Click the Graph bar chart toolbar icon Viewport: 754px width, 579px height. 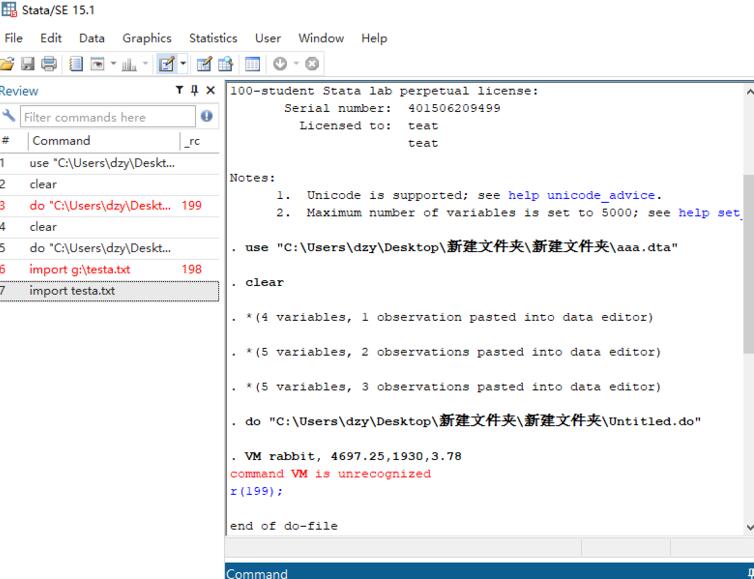point(129,63)
